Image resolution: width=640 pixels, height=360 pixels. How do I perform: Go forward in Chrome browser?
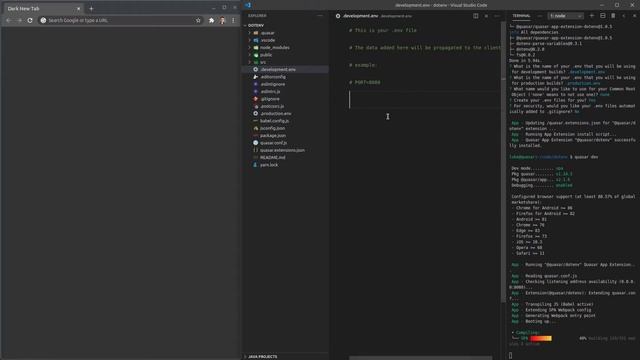click(19, 20)
